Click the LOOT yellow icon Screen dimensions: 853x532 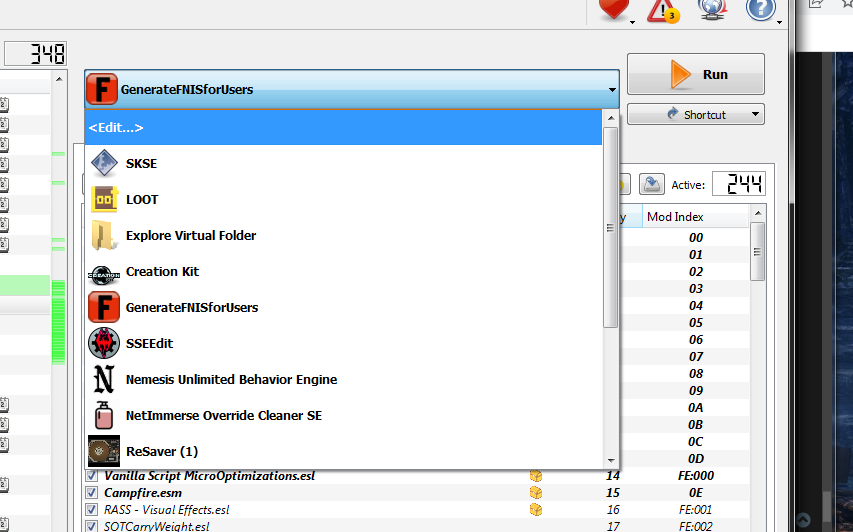(104, 199)
